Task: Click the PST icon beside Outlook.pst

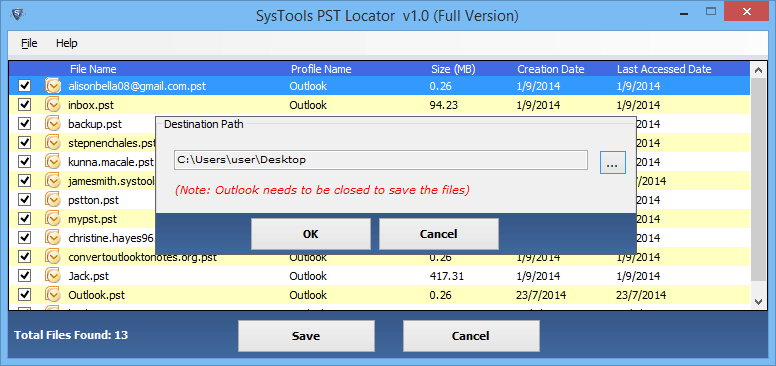Action: click(52, 295)
